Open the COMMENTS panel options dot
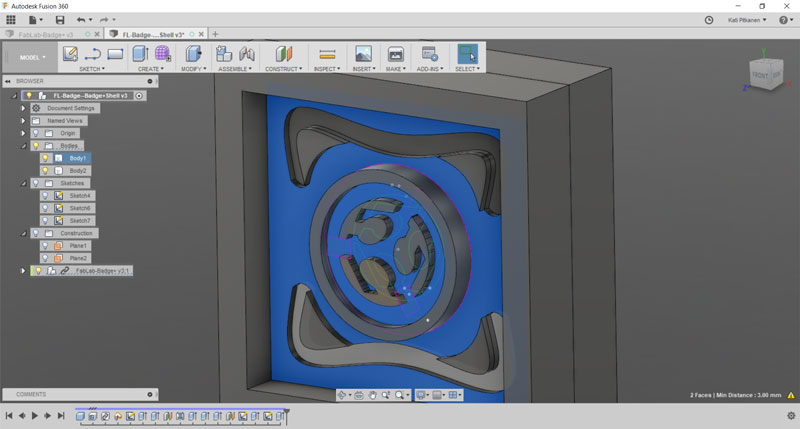This screenshot has height=429, width=800. coord(149,394)
